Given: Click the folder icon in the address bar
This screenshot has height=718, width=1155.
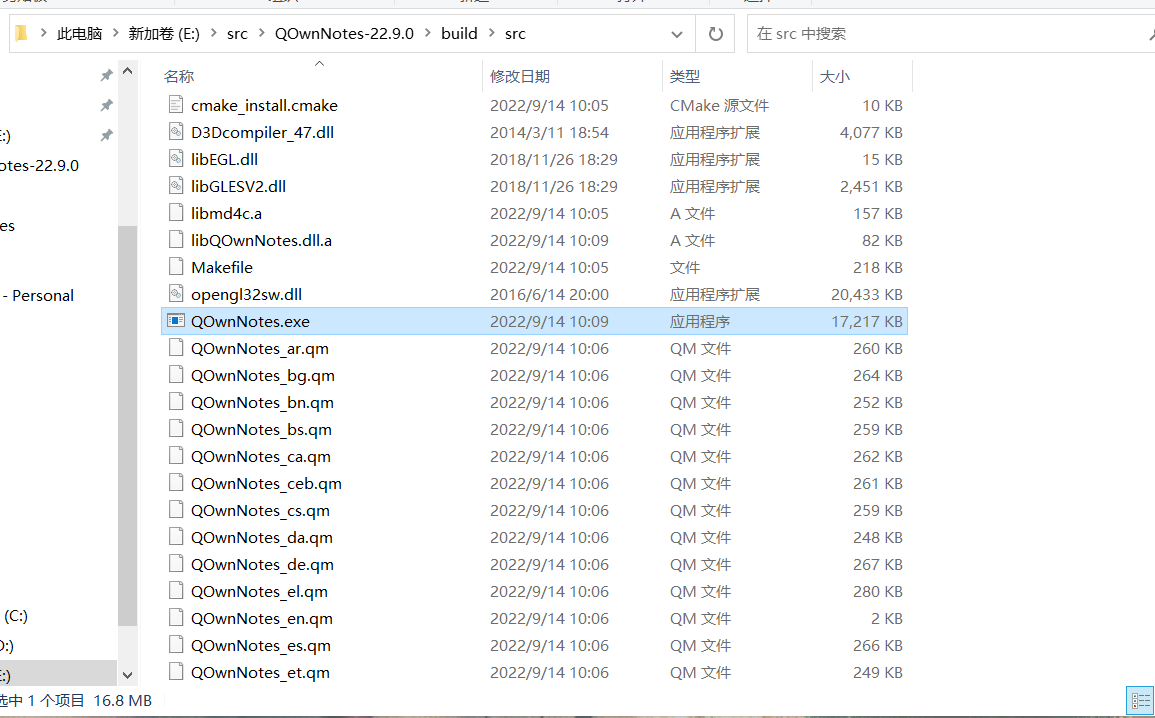Looking at the screenshot, I should pyautogui.click(x=20, y=33).
